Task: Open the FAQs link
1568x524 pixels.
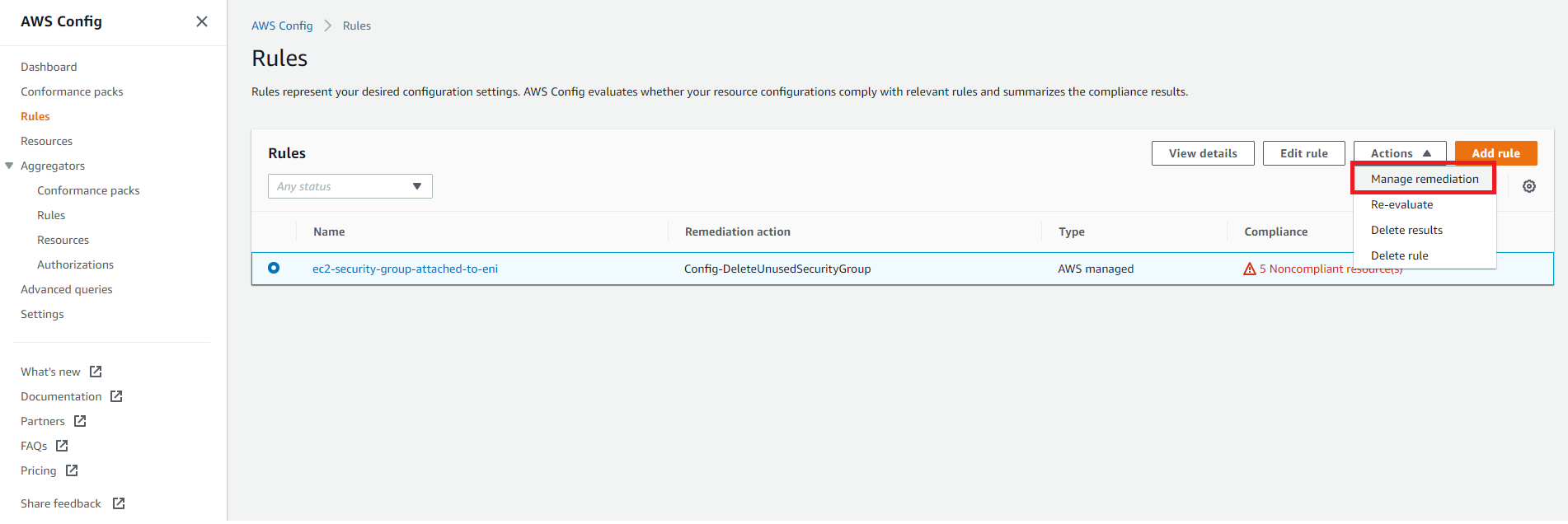Action: coord(34,446)
